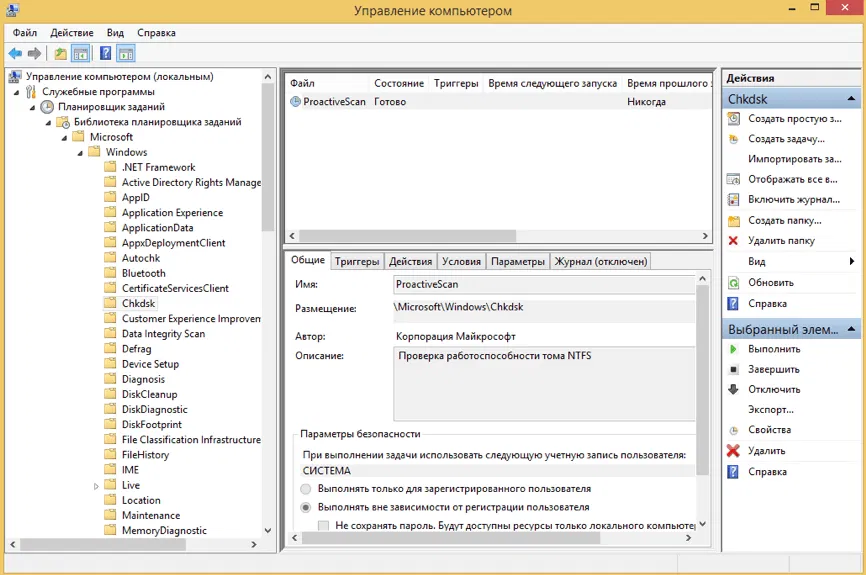Click the Экспорт... action
The image size is (866, 575).
[x=770, y=409]
